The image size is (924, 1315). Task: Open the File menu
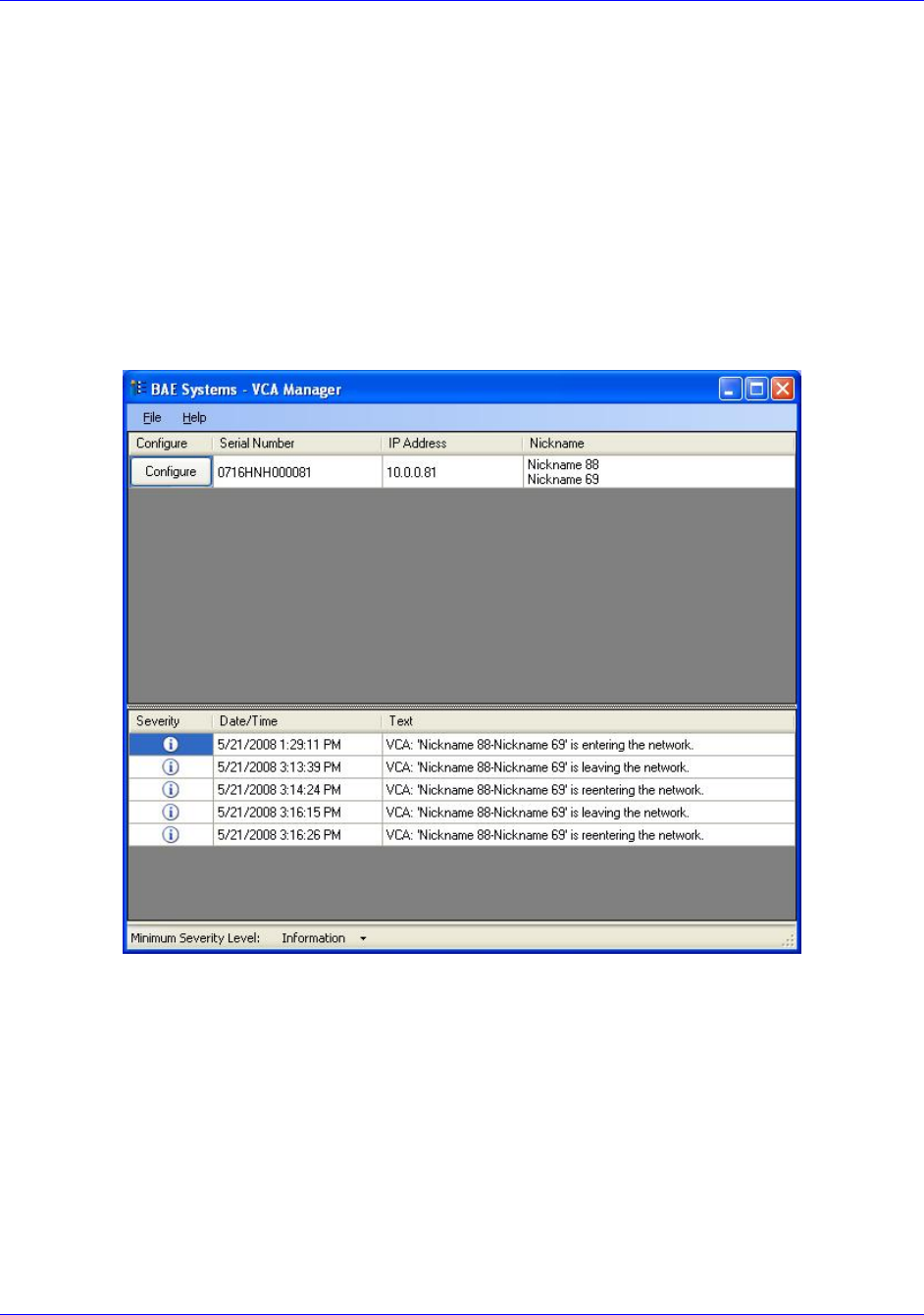152,417
